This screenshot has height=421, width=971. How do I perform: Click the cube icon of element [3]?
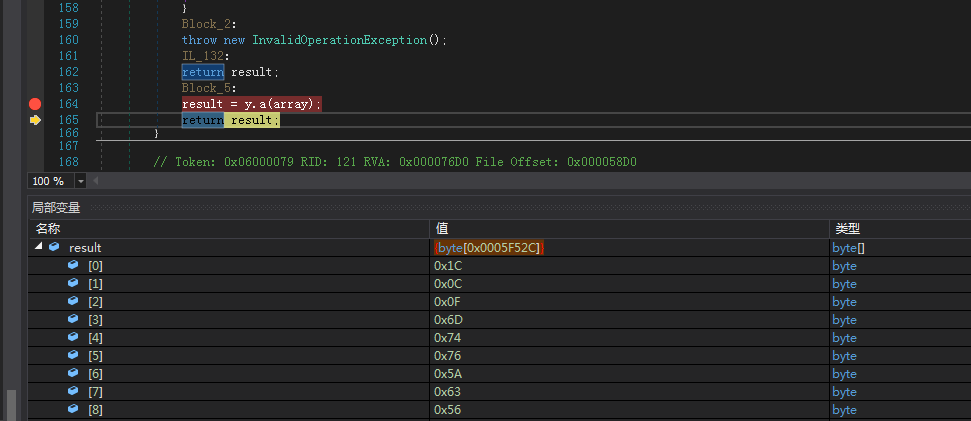pos(74,318)
